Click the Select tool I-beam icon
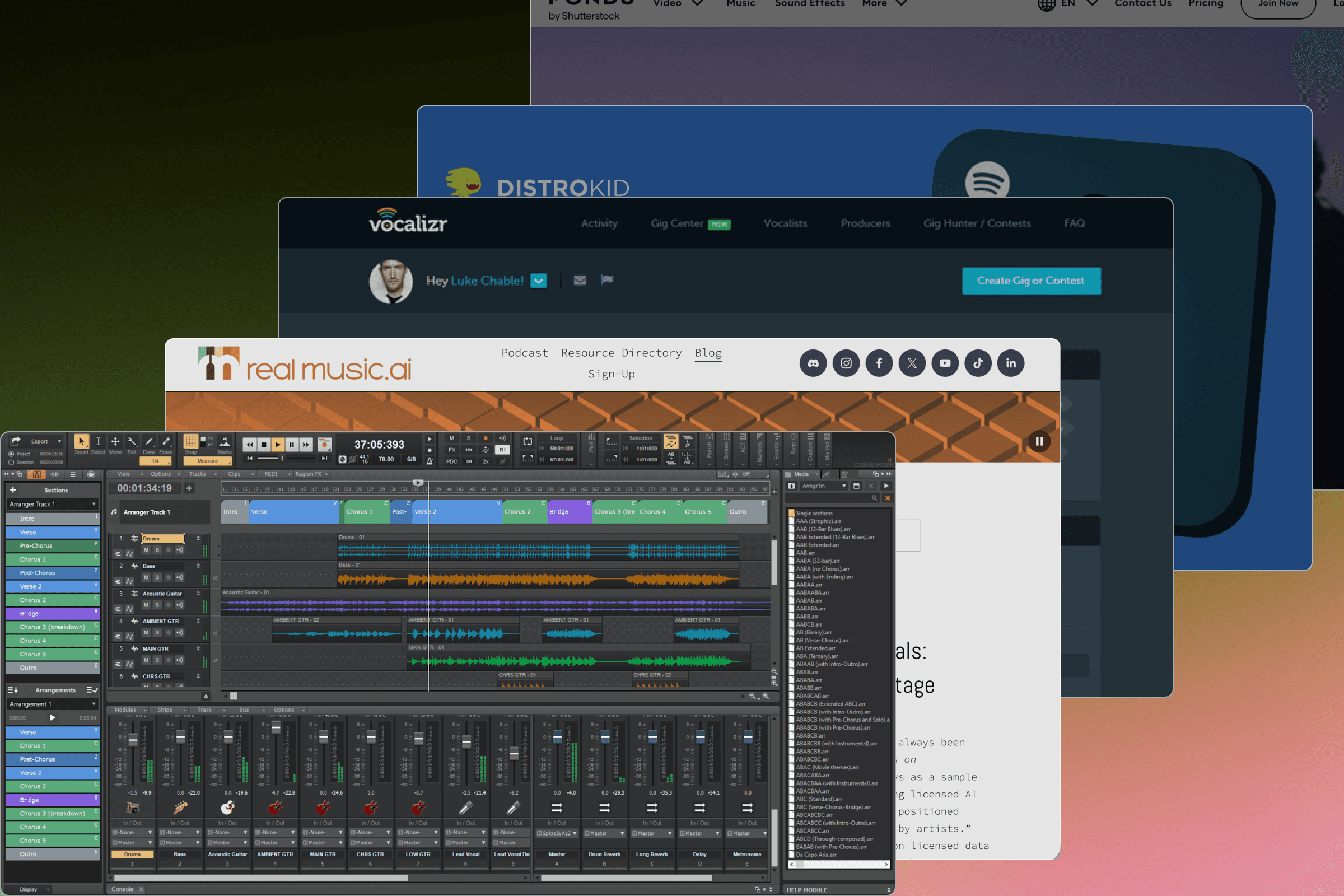 (99, 441)
